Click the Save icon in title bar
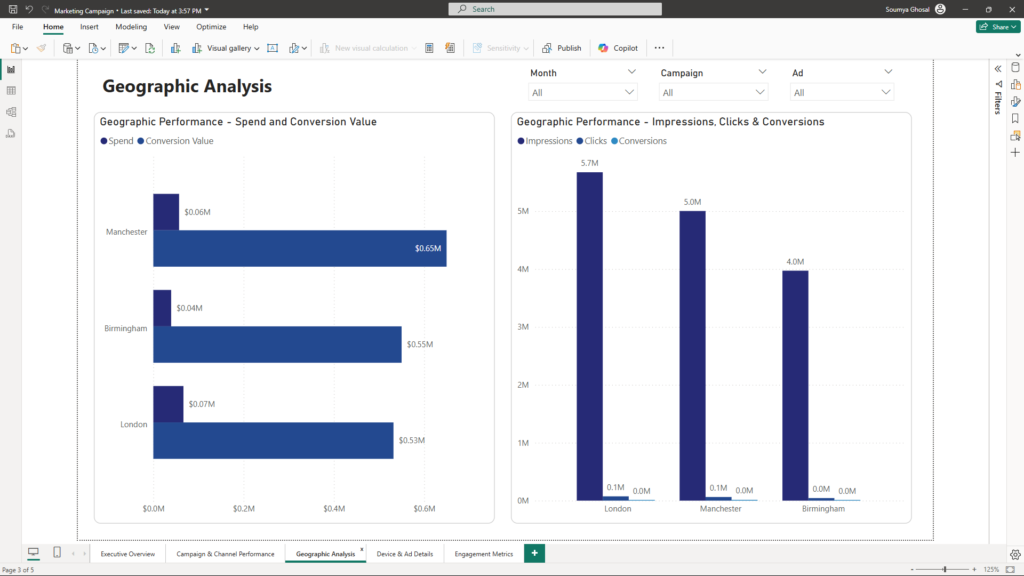The height and width of the screenshot is (576, 1024). pyautogui.click(x=12, y=9)
